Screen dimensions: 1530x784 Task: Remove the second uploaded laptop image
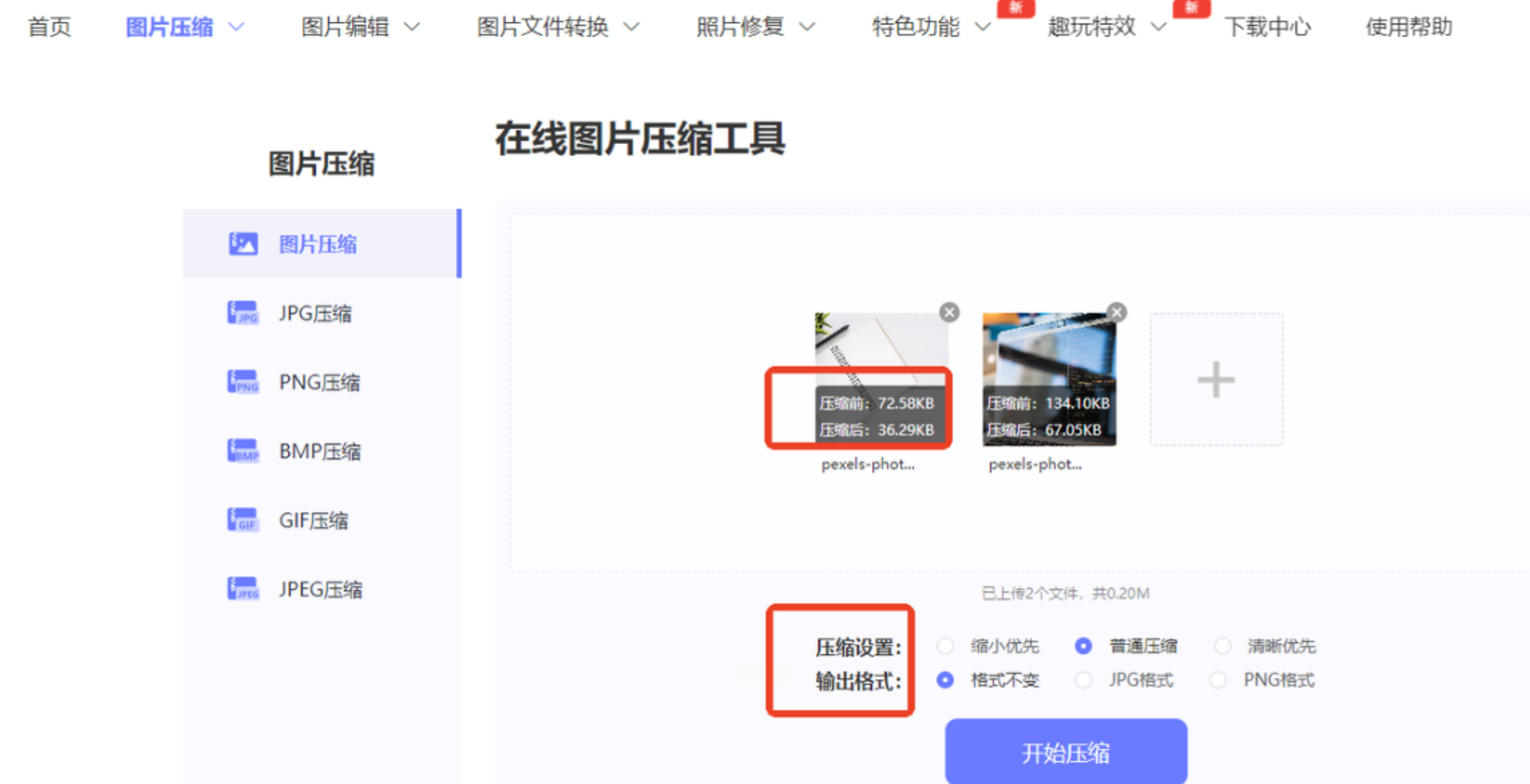[1117, 312]
